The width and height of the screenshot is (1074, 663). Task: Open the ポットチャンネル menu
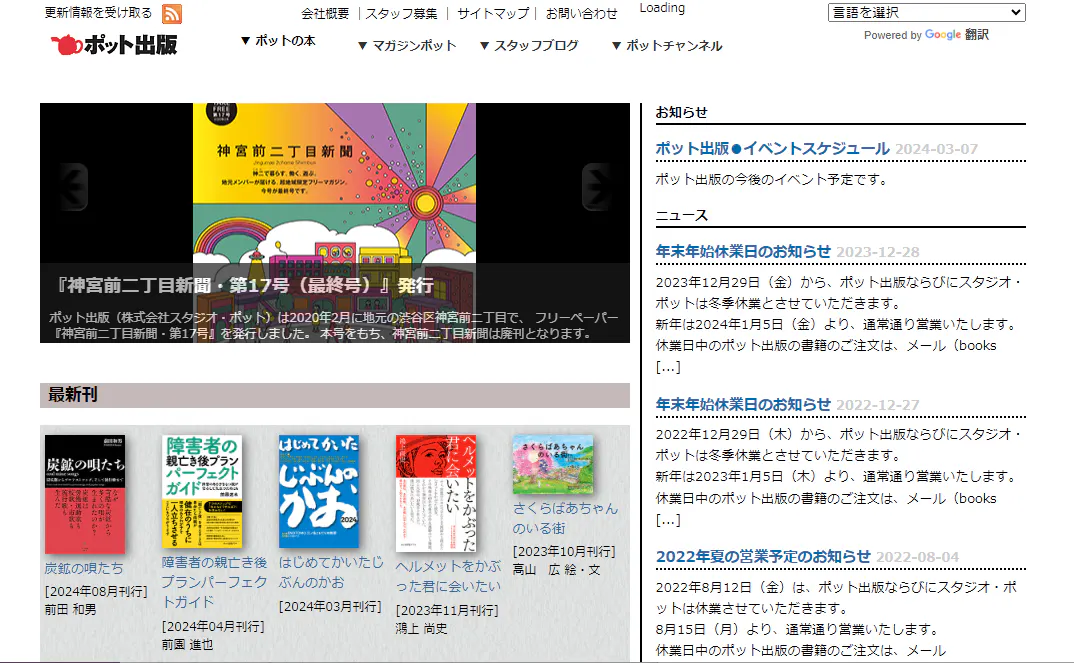coord(666,46)
